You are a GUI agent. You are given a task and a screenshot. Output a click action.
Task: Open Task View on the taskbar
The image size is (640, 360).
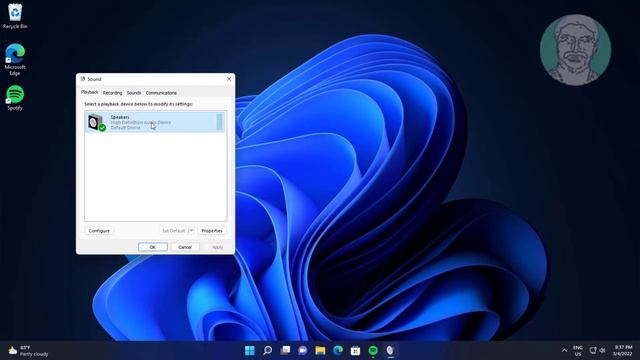(x=285, y=350)
